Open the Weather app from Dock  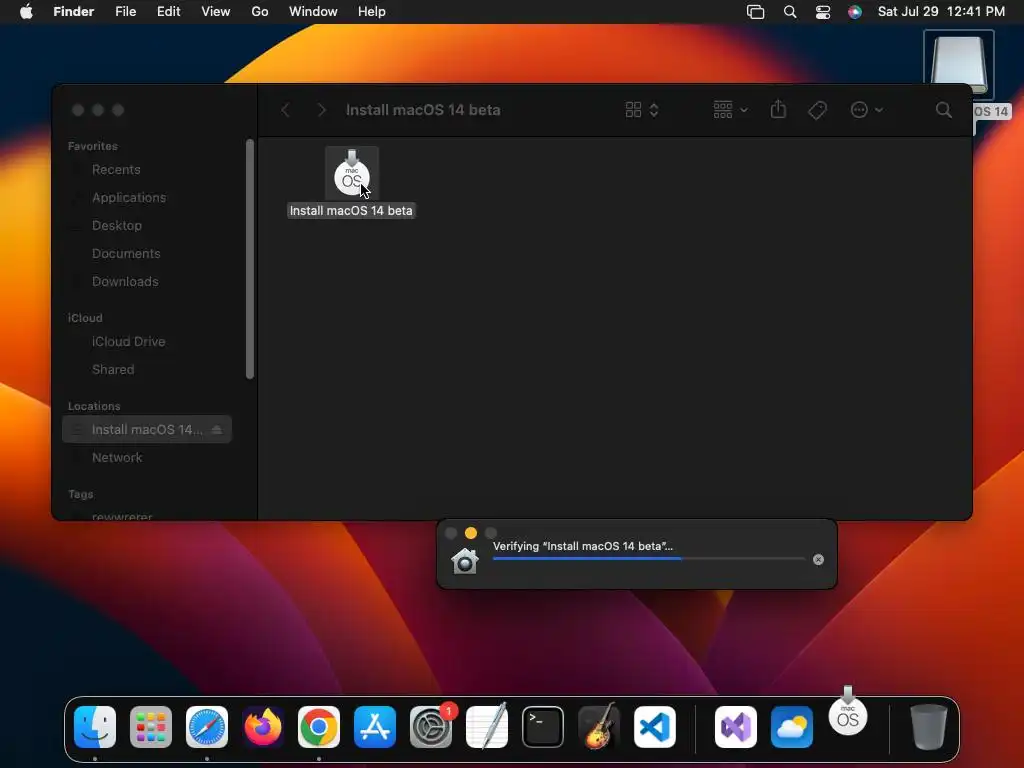click(x=792, y=727)
